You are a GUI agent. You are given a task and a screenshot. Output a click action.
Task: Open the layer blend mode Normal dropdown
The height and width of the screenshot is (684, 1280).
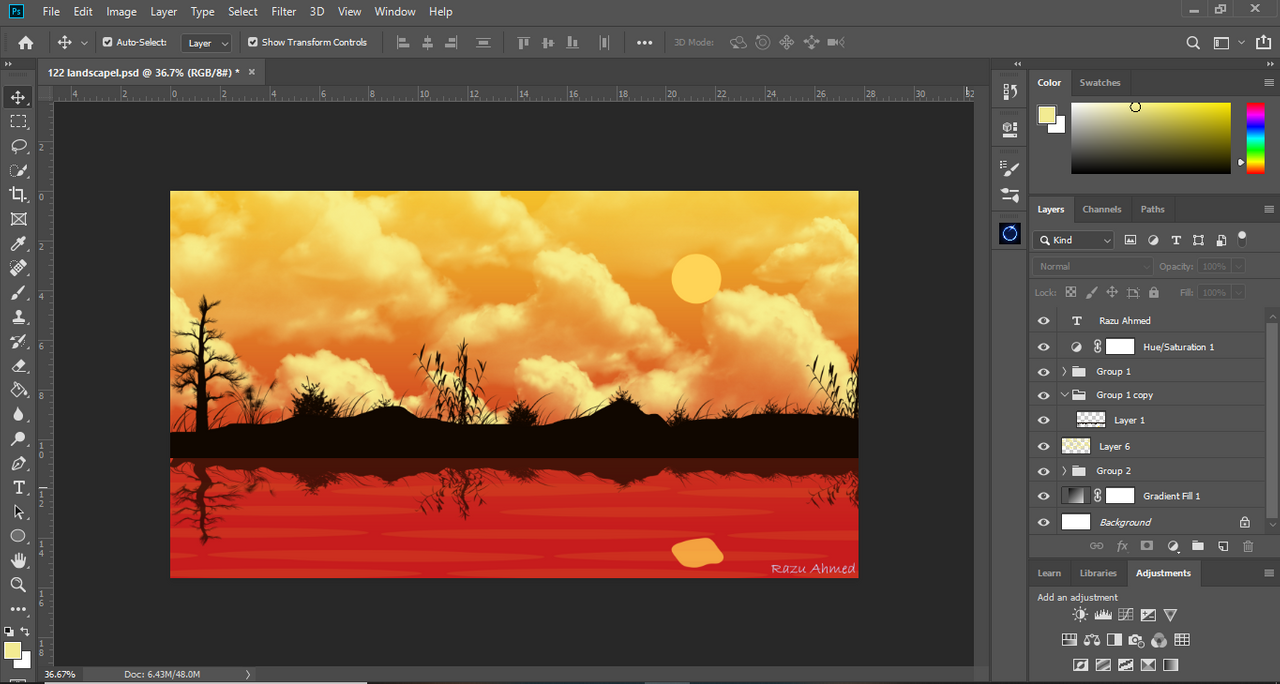click(1093, 266)
